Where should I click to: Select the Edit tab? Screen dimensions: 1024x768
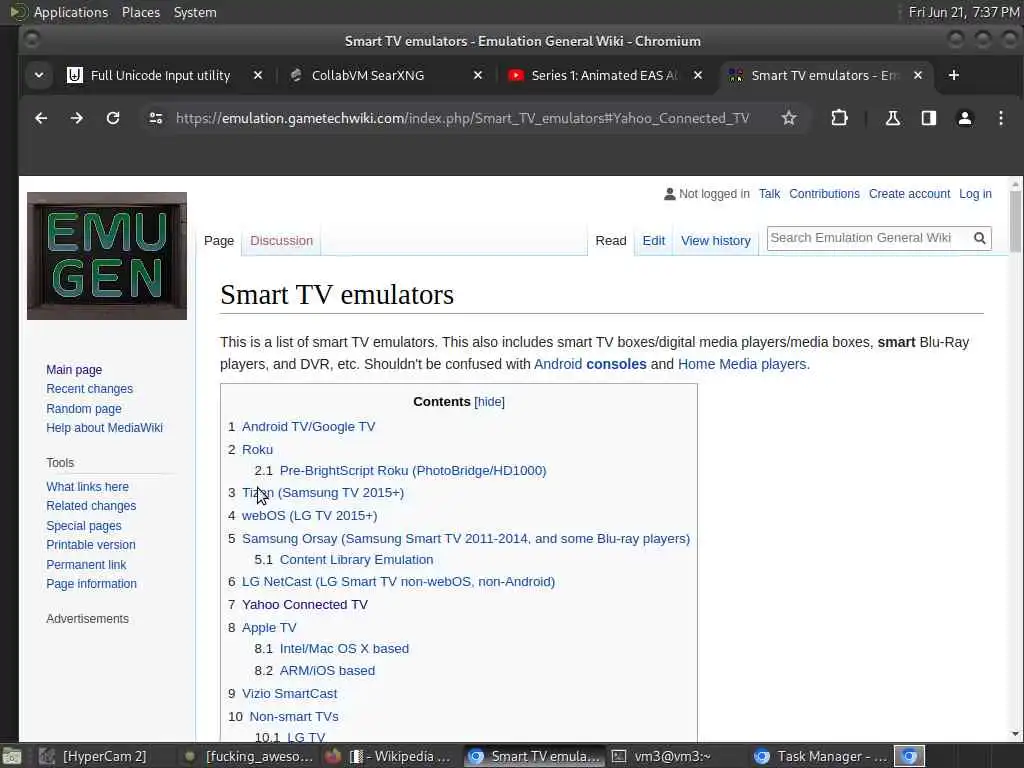click(654, 240)
